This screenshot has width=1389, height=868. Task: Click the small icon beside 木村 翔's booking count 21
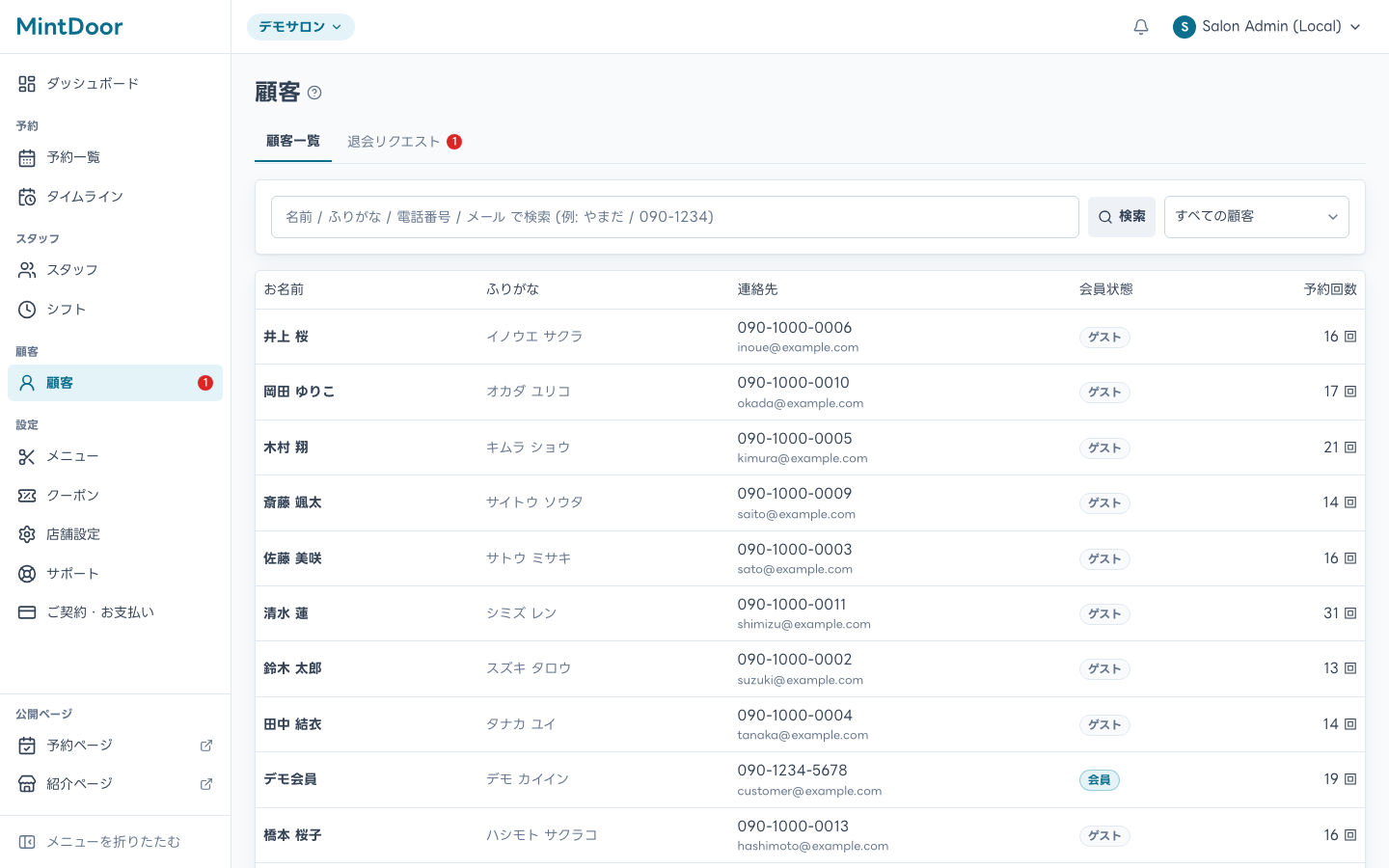(x=1350, y=448)
